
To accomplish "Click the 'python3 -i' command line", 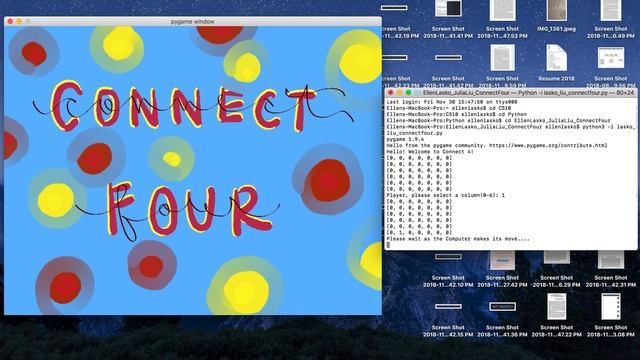I will [510, 130].
